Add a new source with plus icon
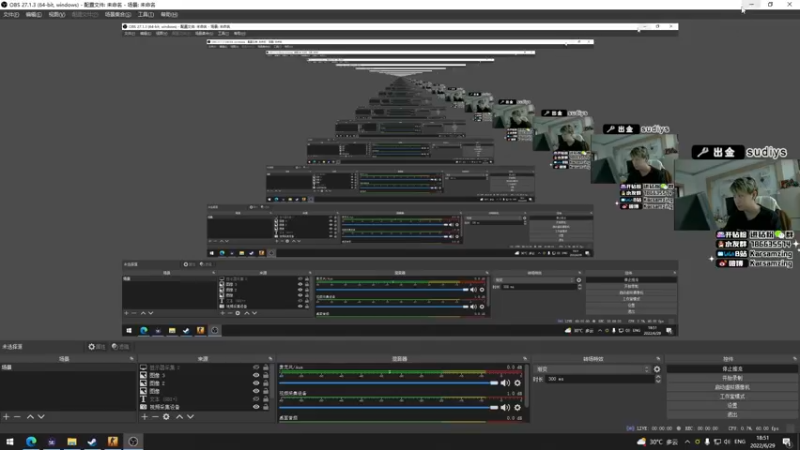Viewport: 800px width, 450px height. click(x=144, y=417)
